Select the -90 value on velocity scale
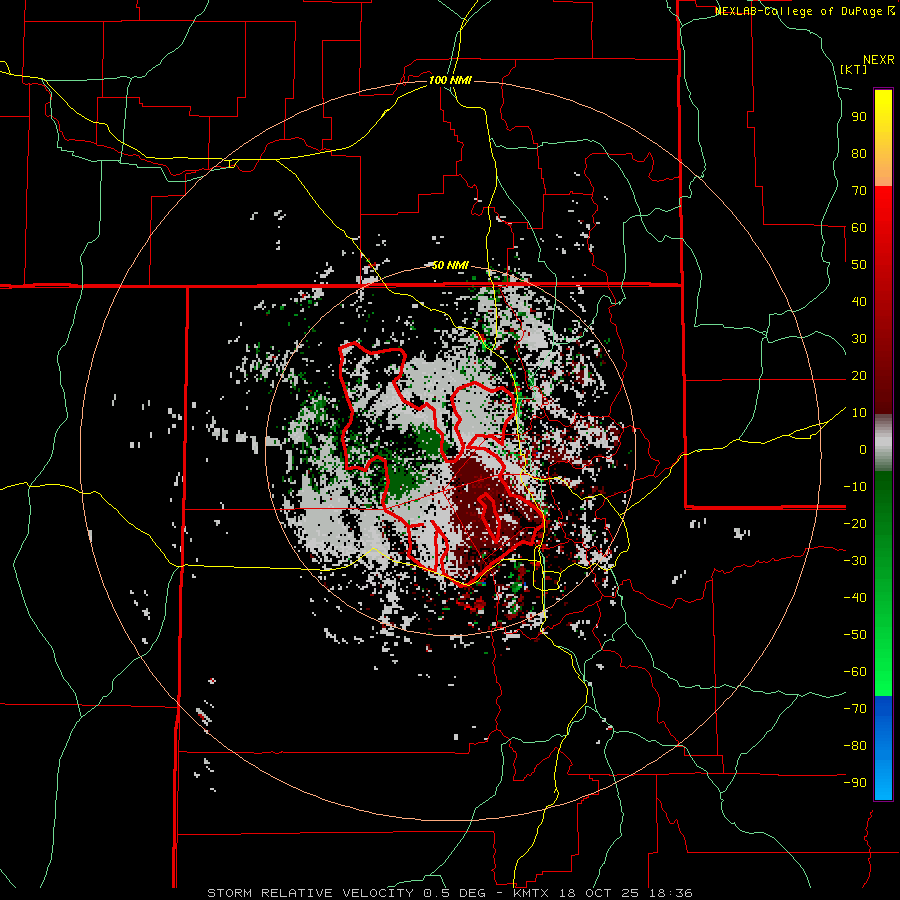This screenshot has width=900, height=900. (x=855, y=783)
